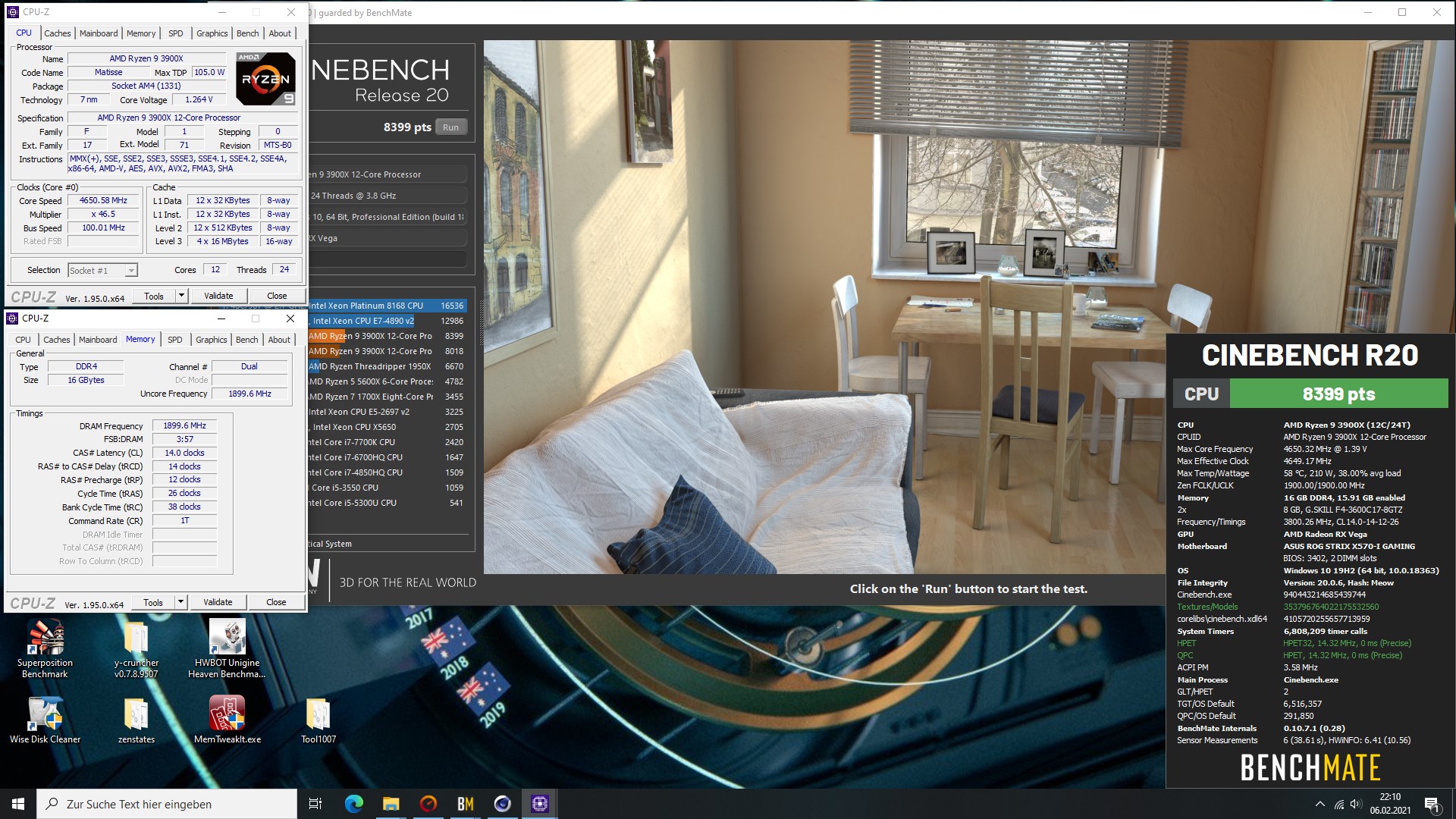Select Intel Core i7-7700K CPU row

[388, 442]
